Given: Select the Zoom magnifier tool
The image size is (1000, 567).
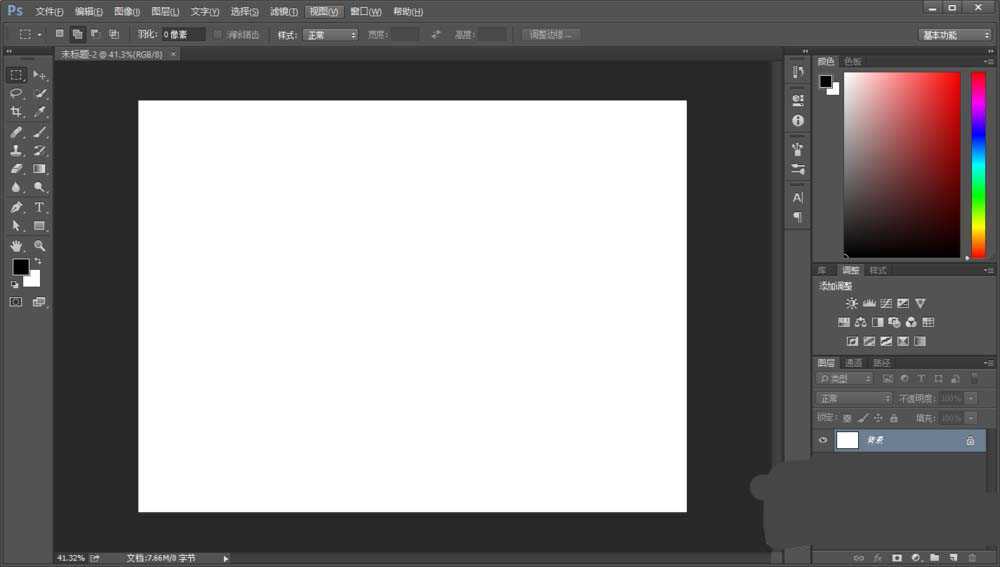Looking at the screenshot, I should pyautogui.click(x=40, y=245).
